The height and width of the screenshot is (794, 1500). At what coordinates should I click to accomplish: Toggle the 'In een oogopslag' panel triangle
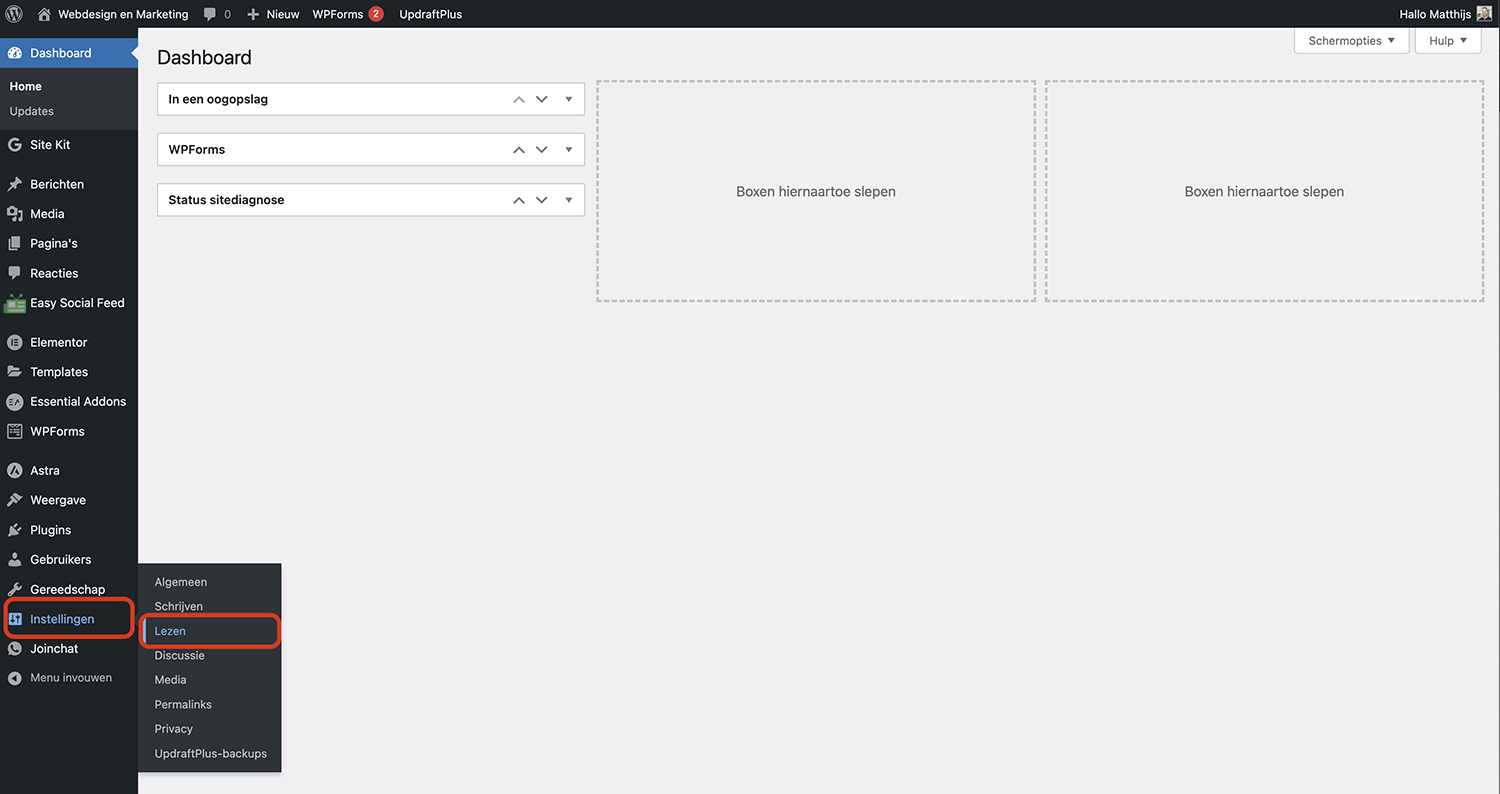(568, 99)
